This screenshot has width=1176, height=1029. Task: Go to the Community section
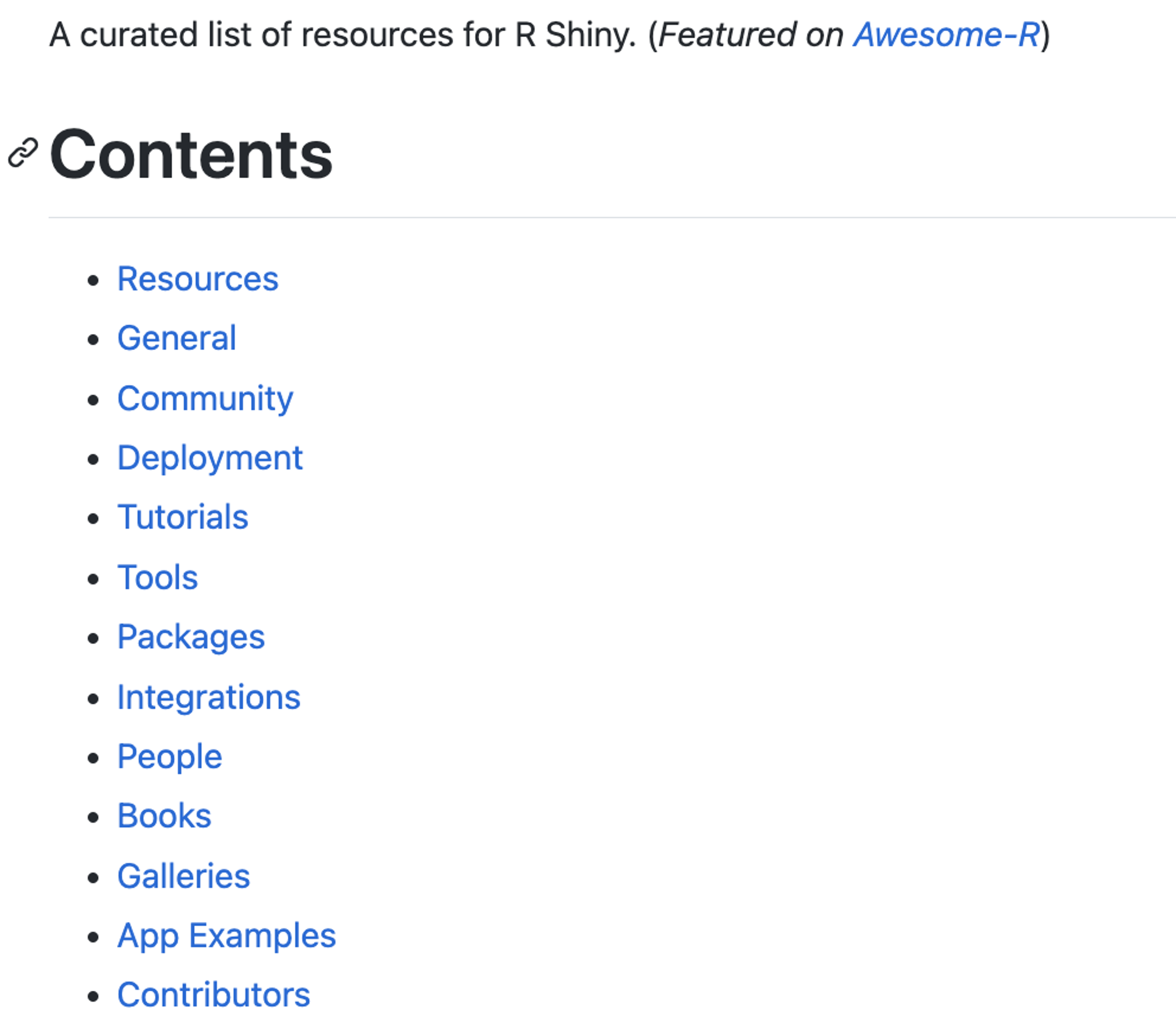coord(205,399)
